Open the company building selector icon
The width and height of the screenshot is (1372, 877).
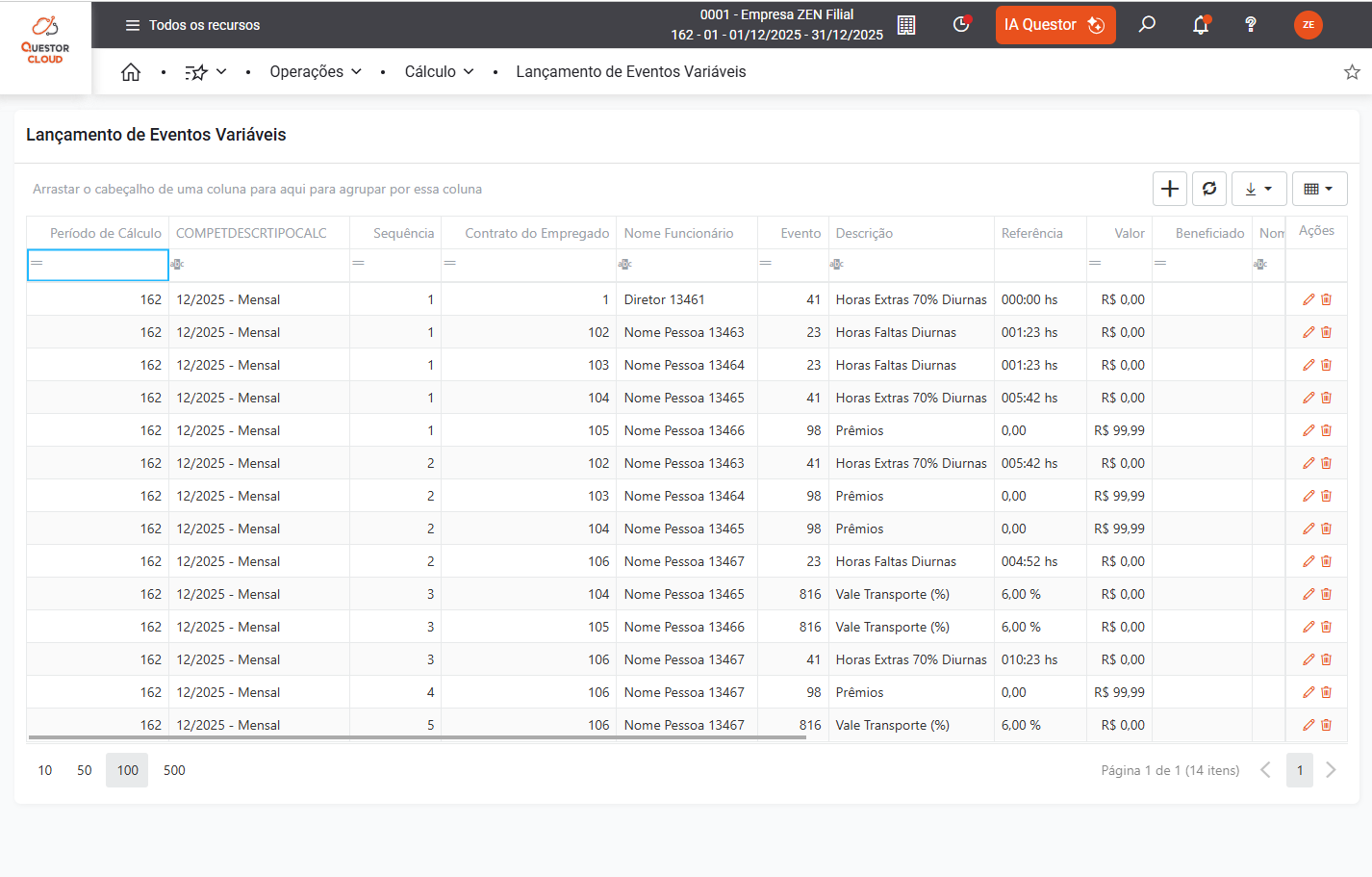[906, 25]
